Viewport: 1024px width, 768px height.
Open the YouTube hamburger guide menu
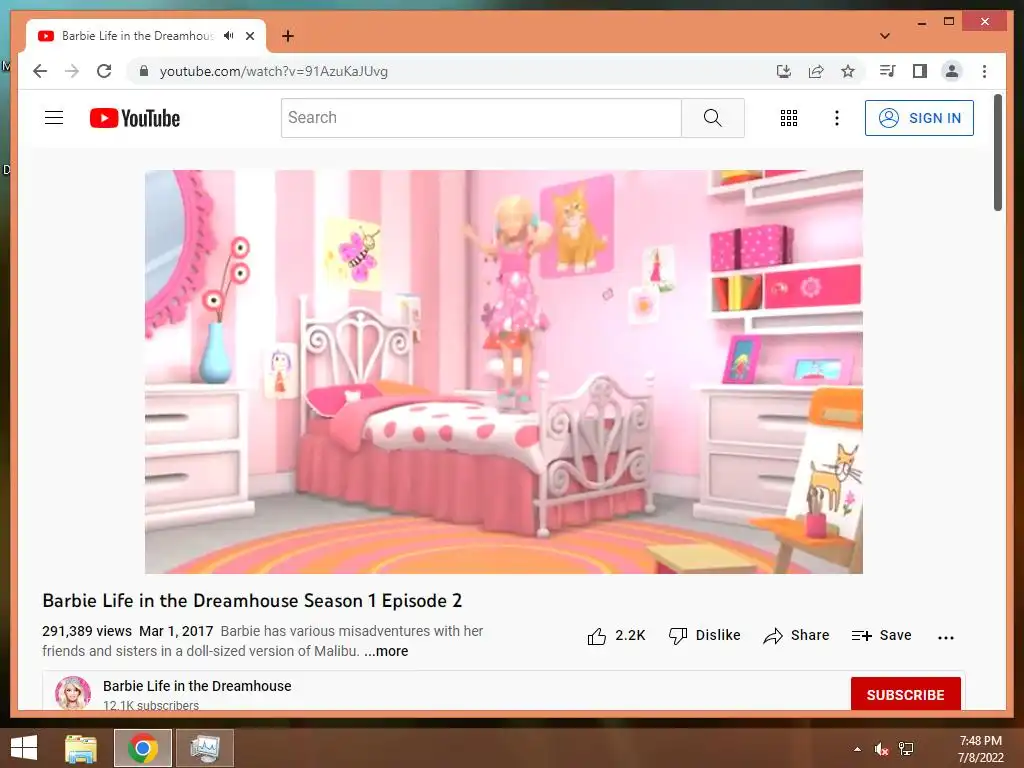[54, 118]
